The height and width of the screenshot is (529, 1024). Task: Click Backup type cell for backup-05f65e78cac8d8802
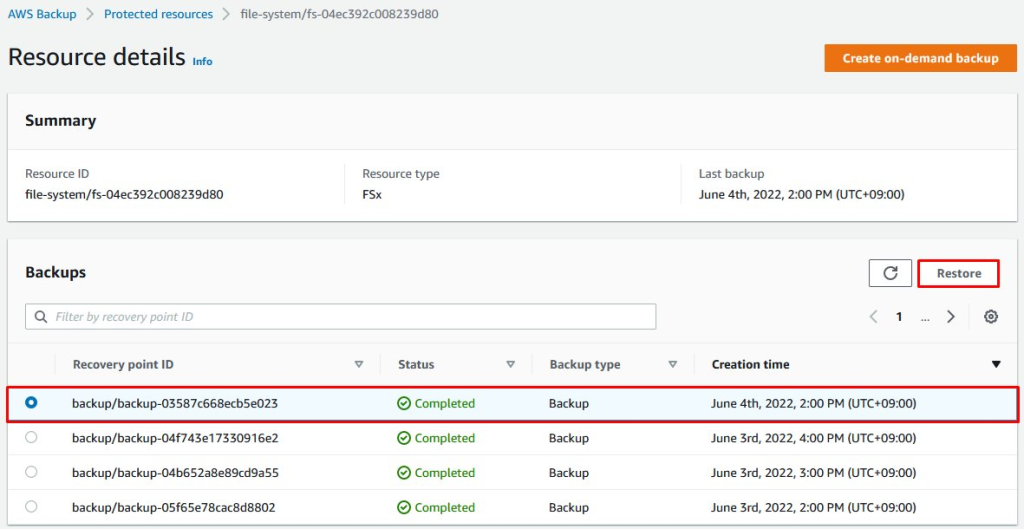[569, 507]
